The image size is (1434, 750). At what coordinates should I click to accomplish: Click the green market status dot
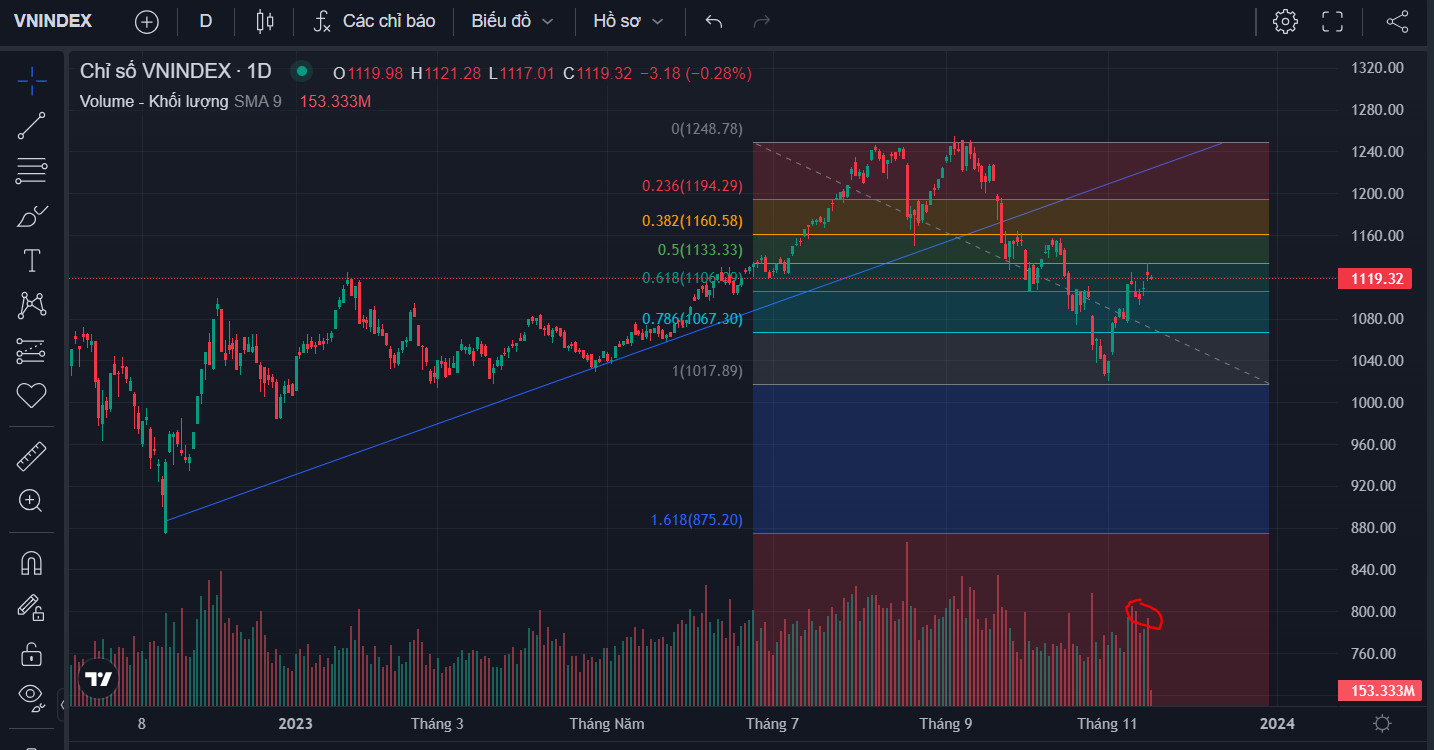pos(301,72)
